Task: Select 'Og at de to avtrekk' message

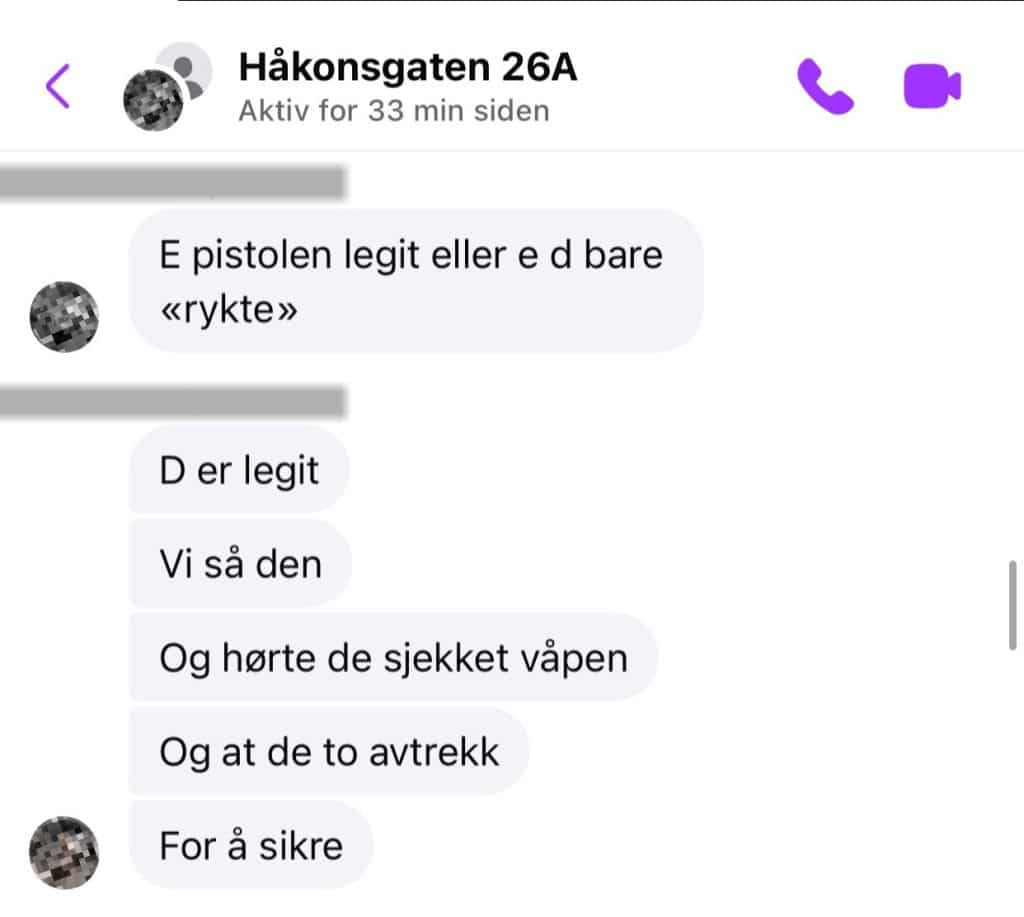Action: (x=329, y=752)
